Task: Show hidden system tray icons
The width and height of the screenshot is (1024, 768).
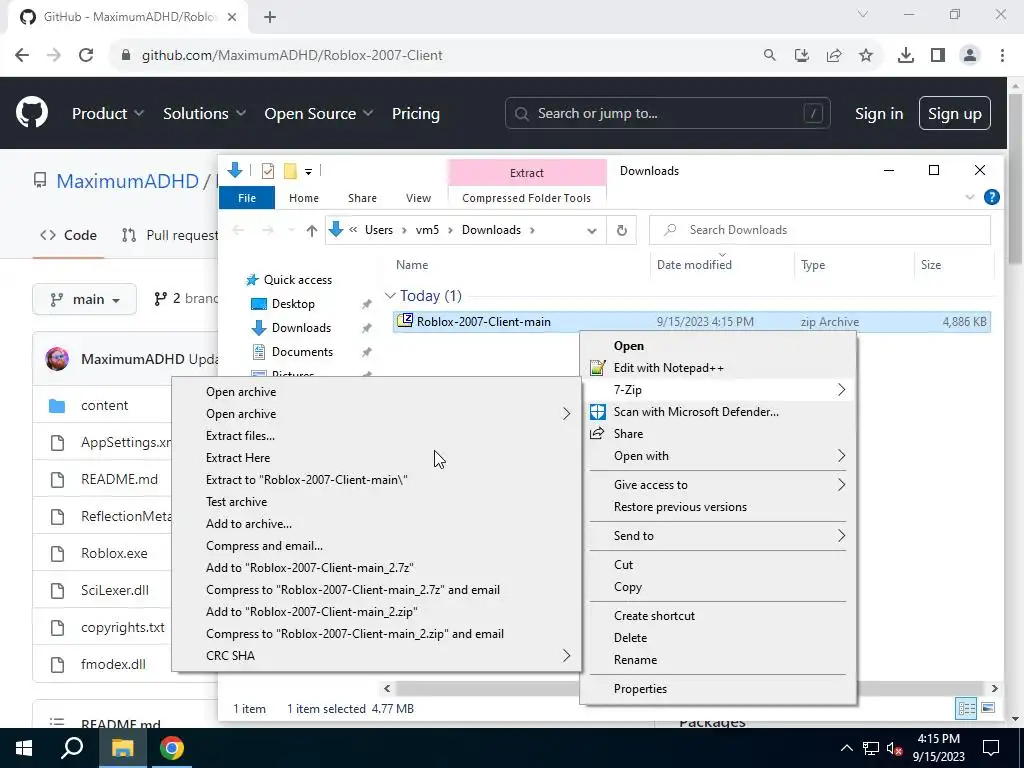Action: [x=846, y=748]
